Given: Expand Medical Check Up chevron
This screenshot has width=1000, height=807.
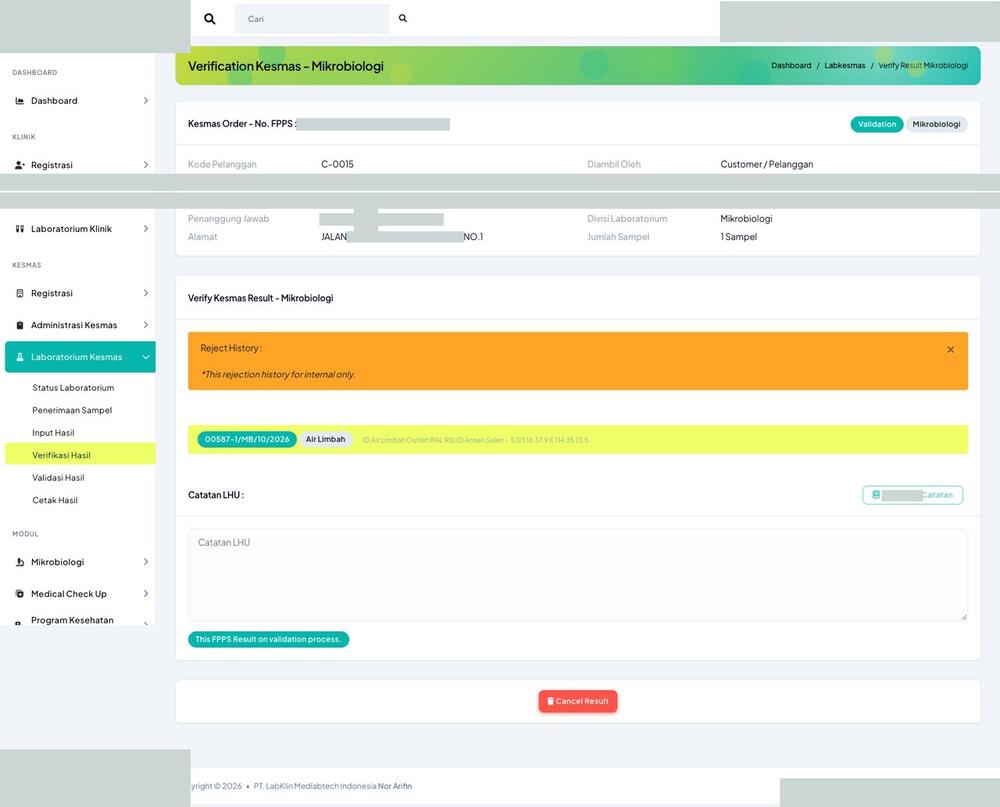Looking at the screenshot, I should 145,594.
